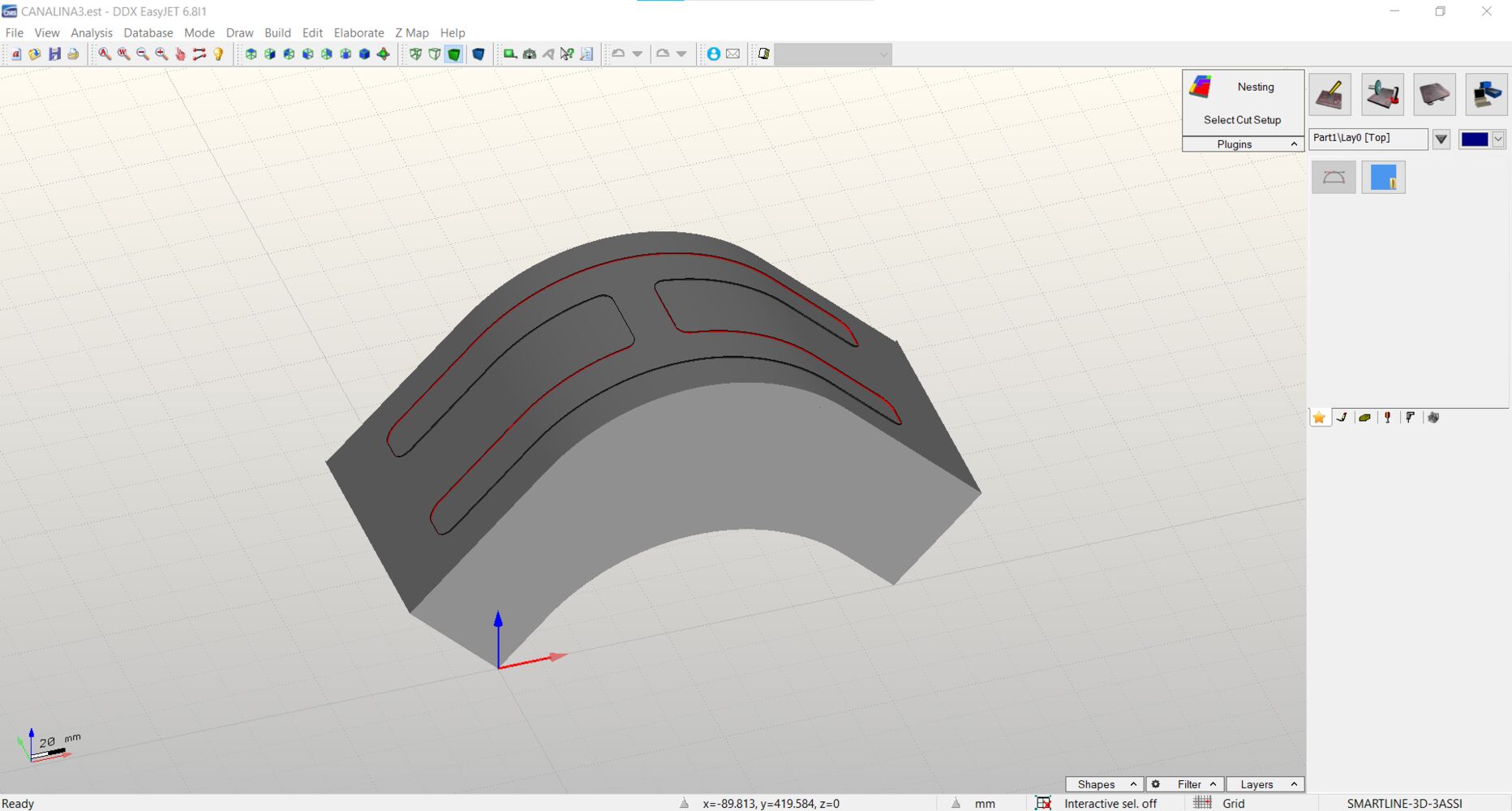Viewport: 1512px width, 811px height.
Task: Click the free orbit view icon
Action: 384,54
